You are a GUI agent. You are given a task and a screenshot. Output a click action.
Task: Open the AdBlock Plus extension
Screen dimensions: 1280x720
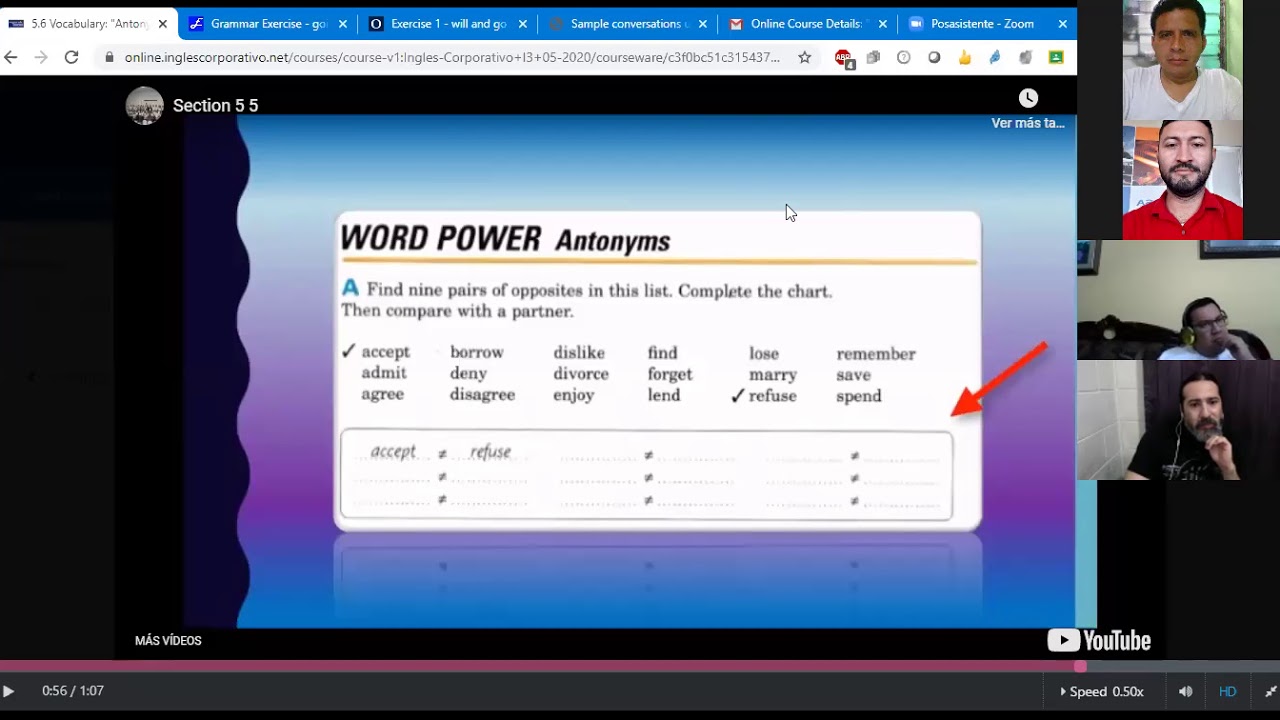coord(843,58)
